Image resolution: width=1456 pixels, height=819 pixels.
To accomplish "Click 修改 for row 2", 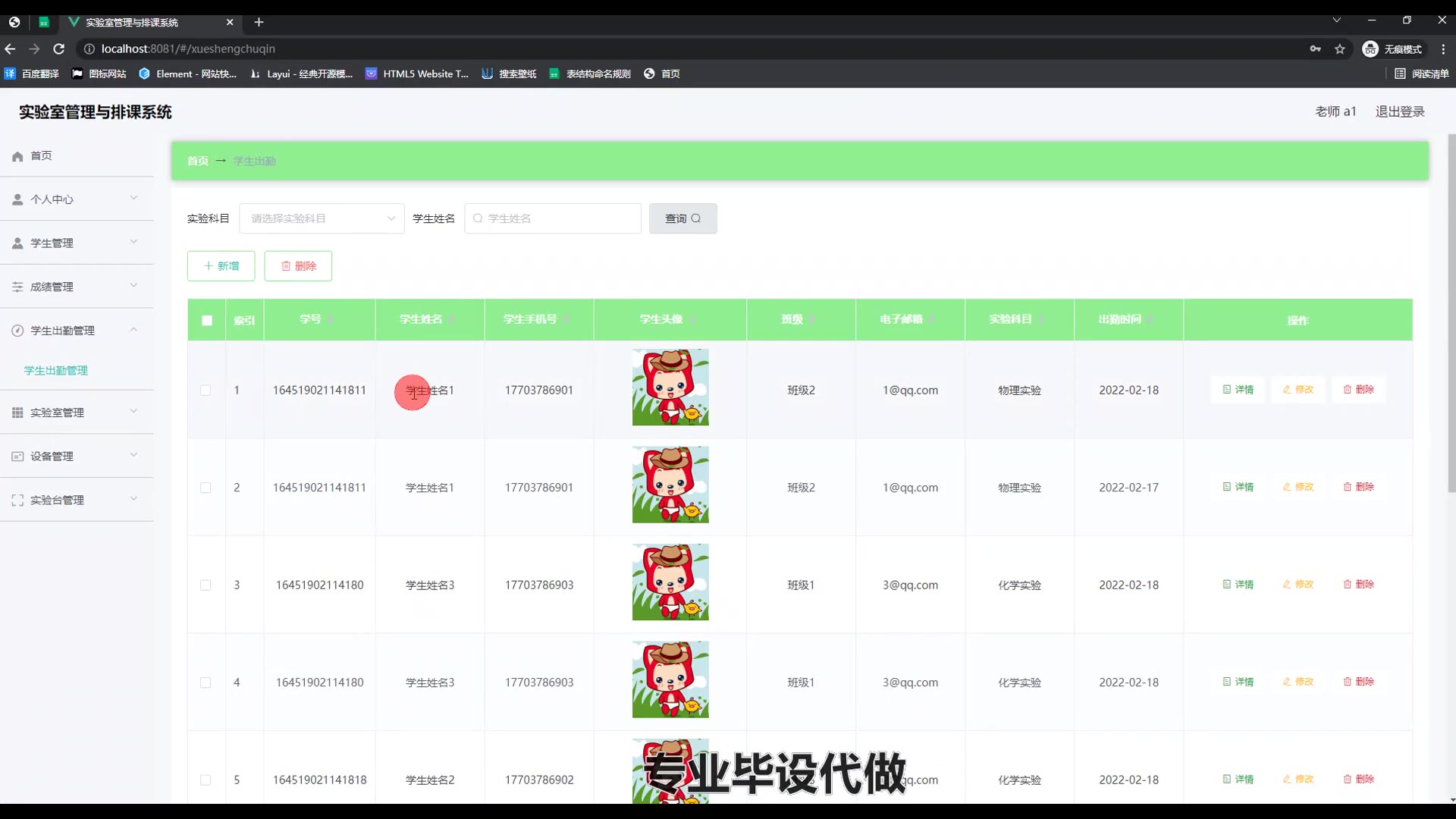I will coord(1298,487).
